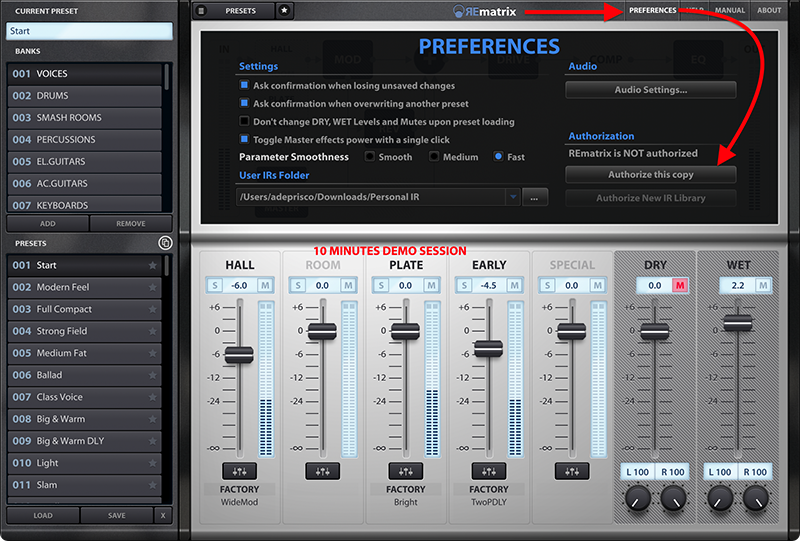
Task: Open the HALL channel settings icon
Action: 239,471
